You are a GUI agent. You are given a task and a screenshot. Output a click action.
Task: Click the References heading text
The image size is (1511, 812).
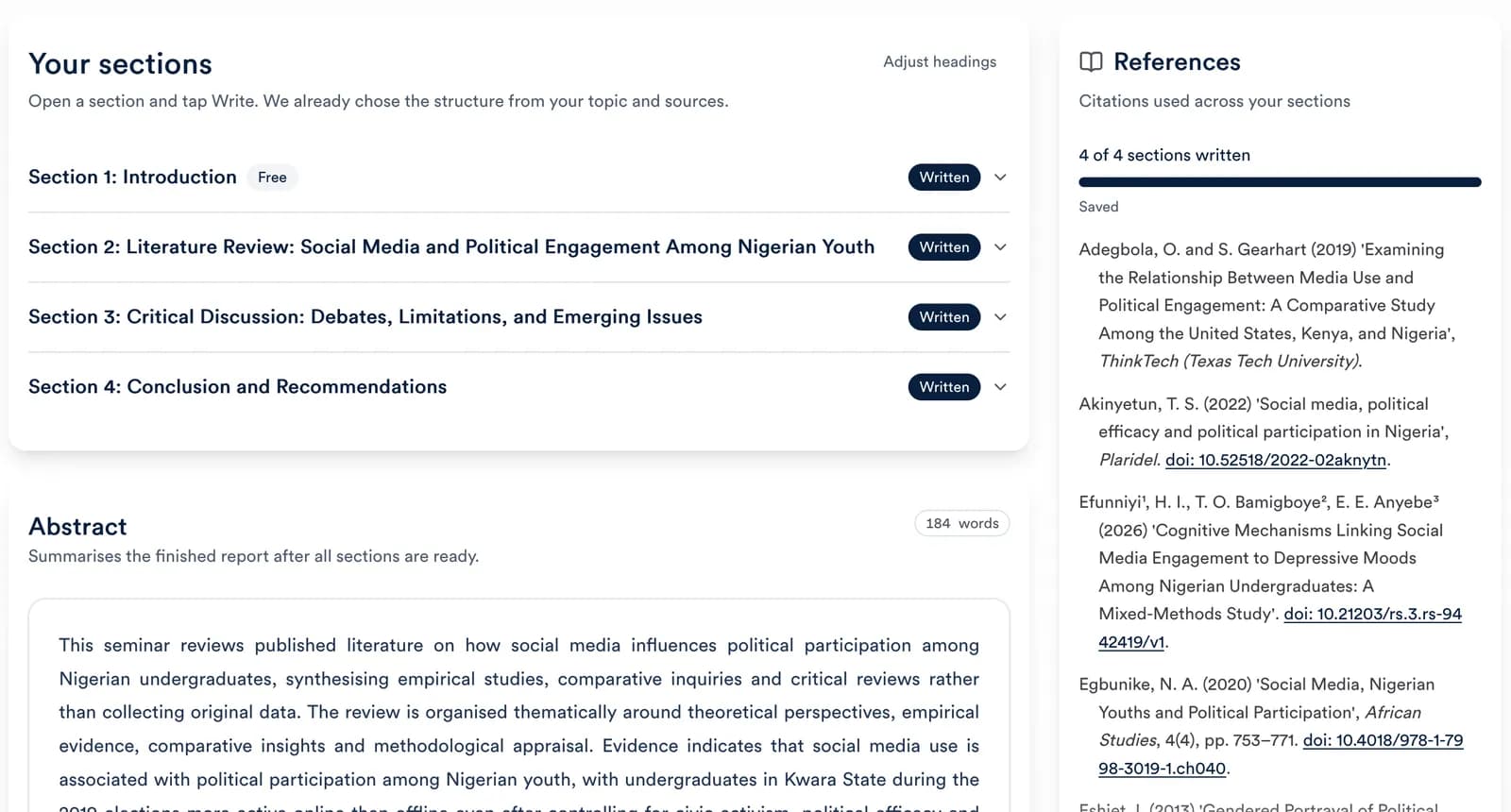pyautogui.click(x=1177, y=62)
